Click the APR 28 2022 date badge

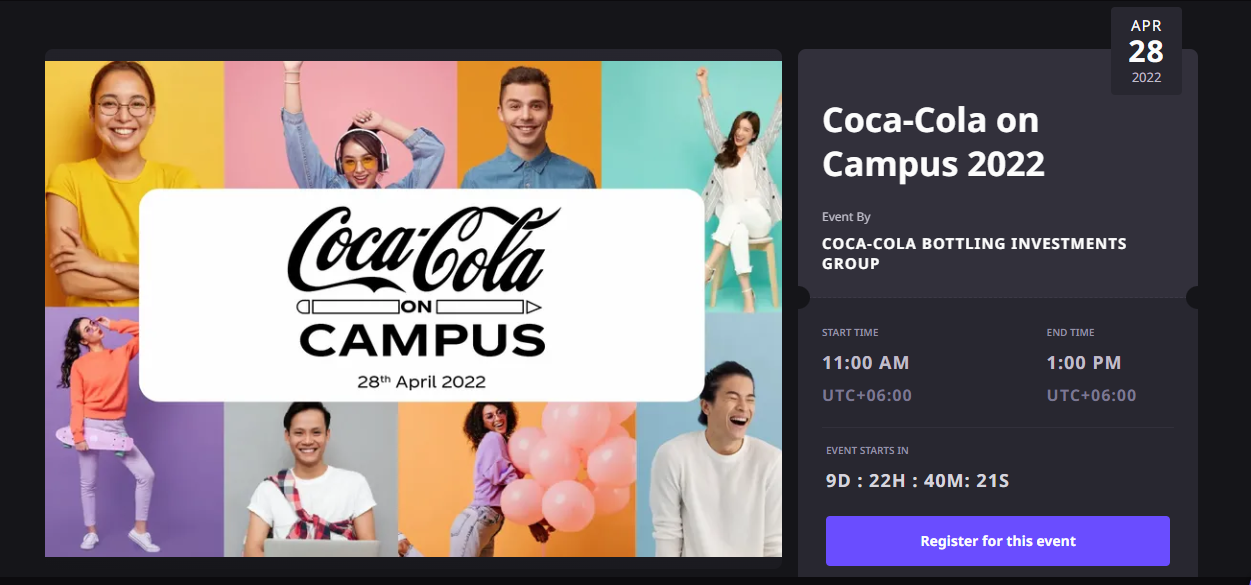(x=1146, y=51)
